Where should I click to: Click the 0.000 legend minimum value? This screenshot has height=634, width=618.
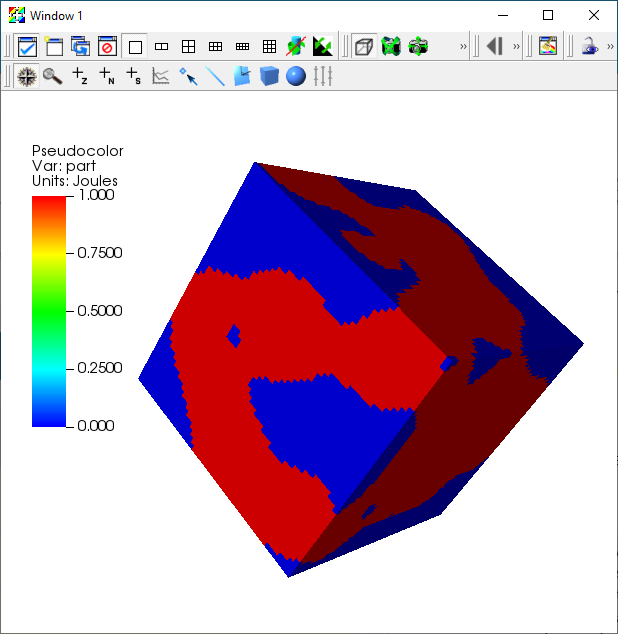(96, 425)
